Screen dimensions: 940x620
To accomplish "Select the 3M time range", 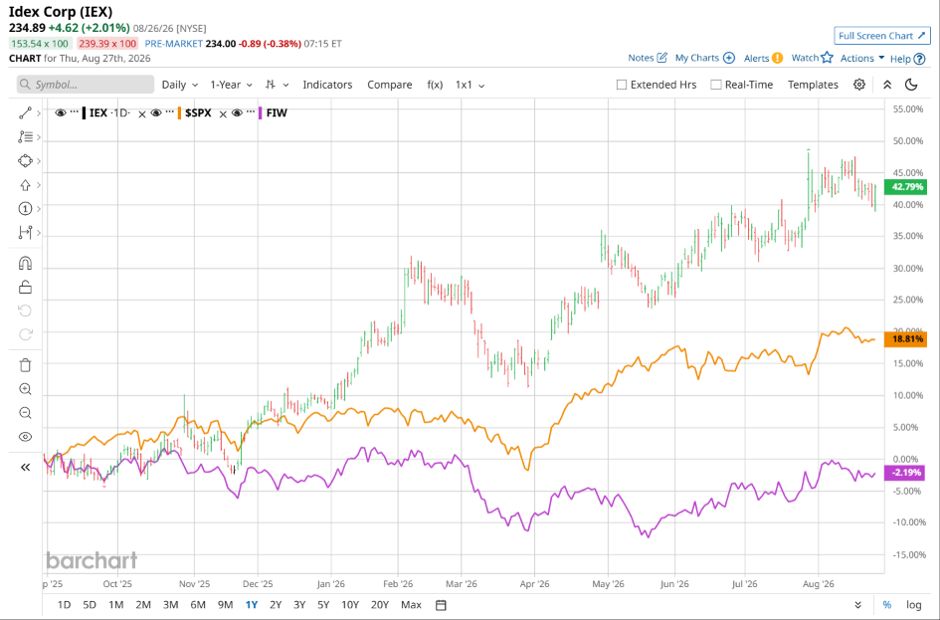I will coord(171,604).
